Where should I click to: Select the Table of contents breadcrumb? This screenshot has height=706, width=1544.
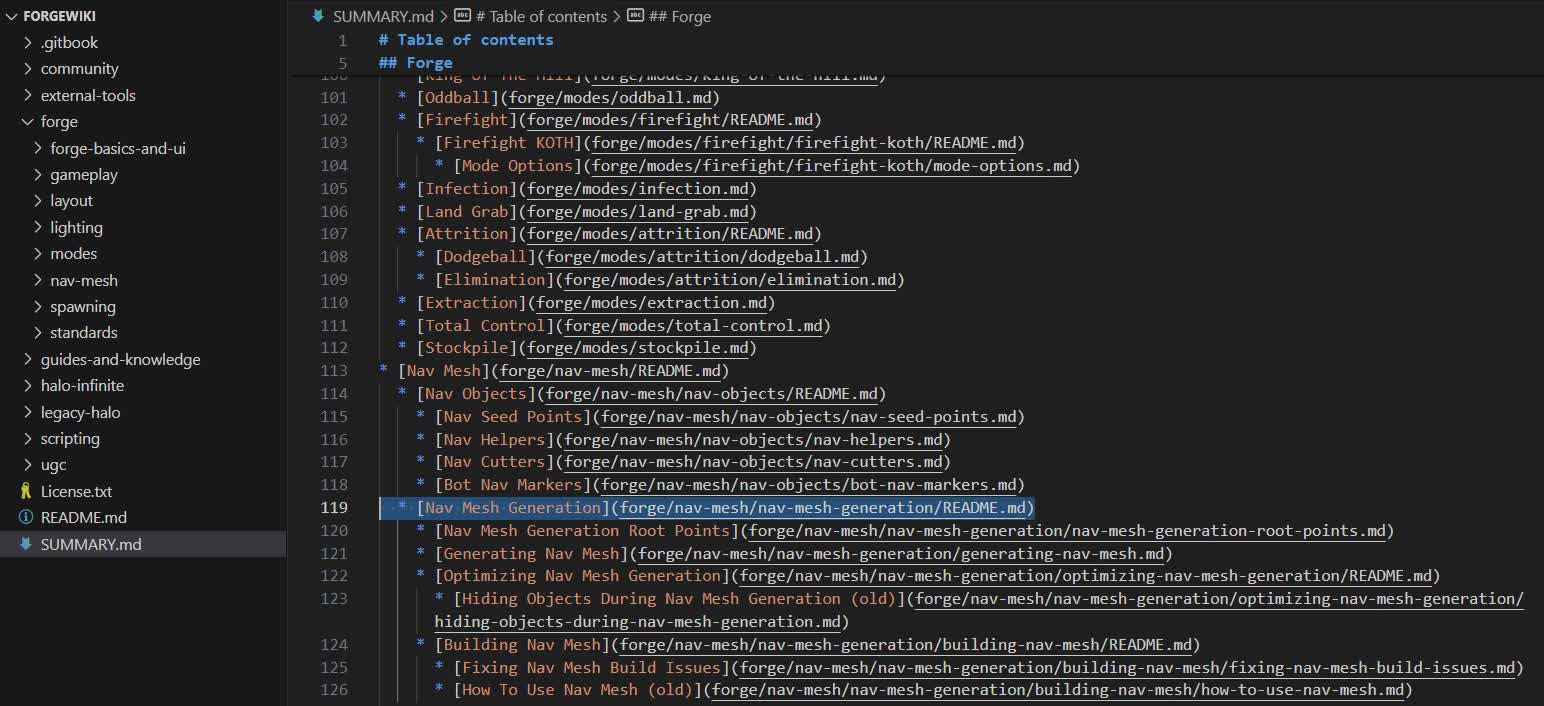(x=541, y=16)
